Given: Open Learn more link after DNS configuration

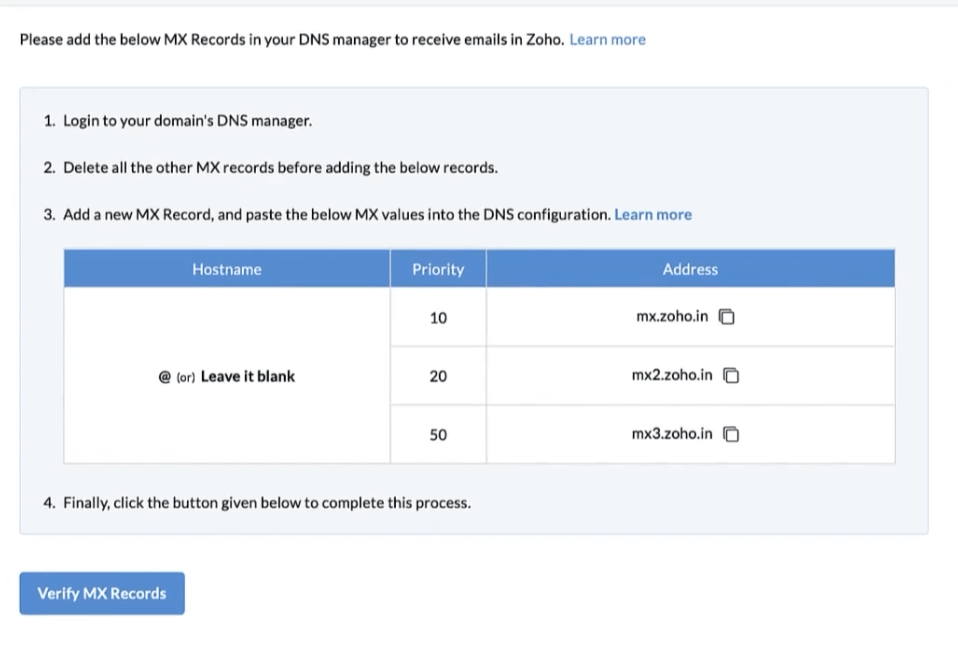Looking at the screenshot, I should click(x=653, y=214).
